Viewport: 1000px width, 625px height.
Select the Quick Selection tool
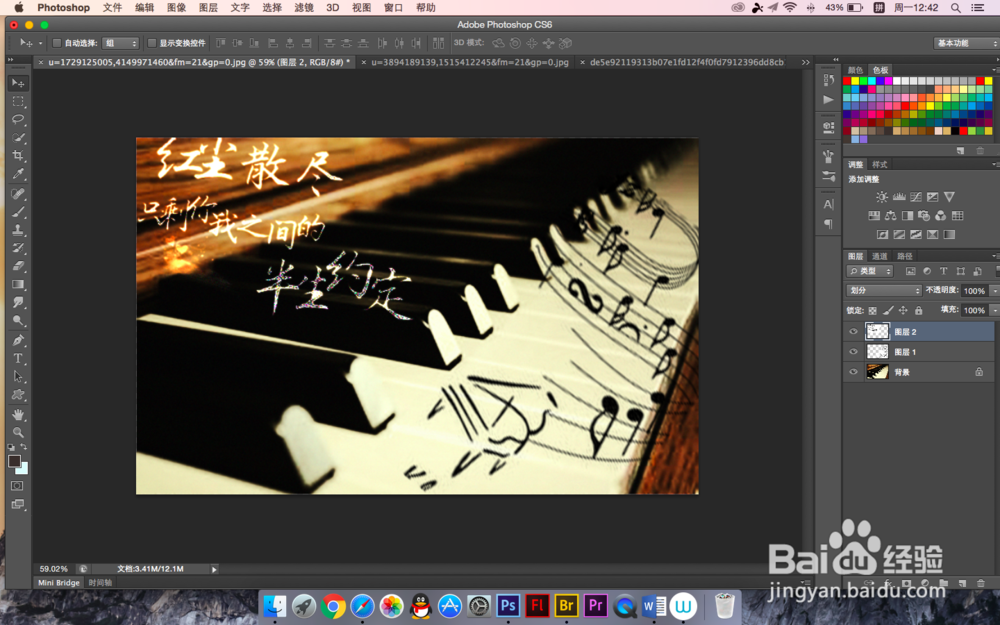18,137
